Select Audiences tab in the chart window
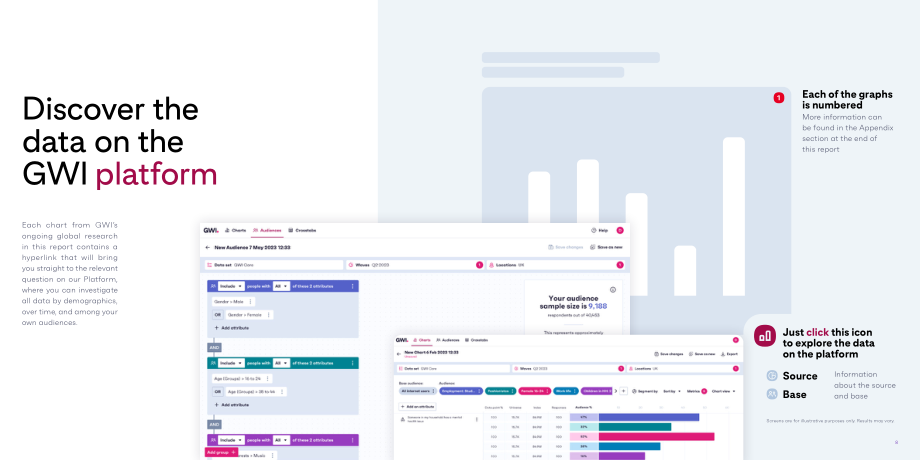Image resolution: width=920 pixels, height=460 pixels. (448, 340)
